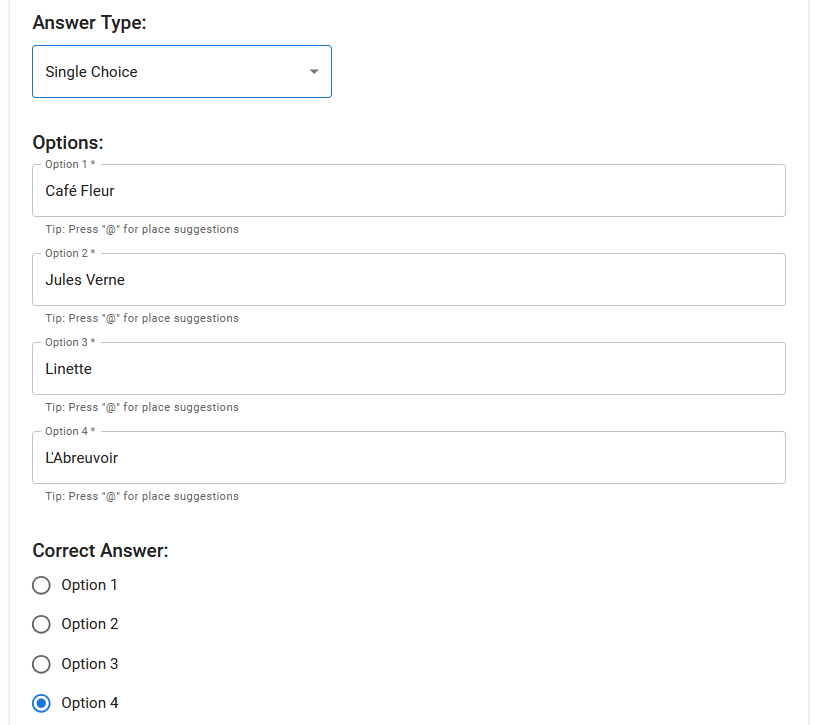Screen dimensions: 816x725
Task: Mark Option 2 as the correct answer
Action: 41,624
